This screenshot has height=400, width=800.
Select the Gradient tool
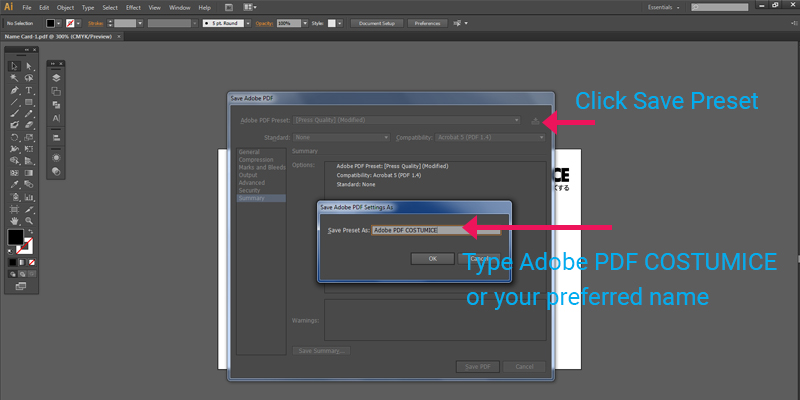29,173
